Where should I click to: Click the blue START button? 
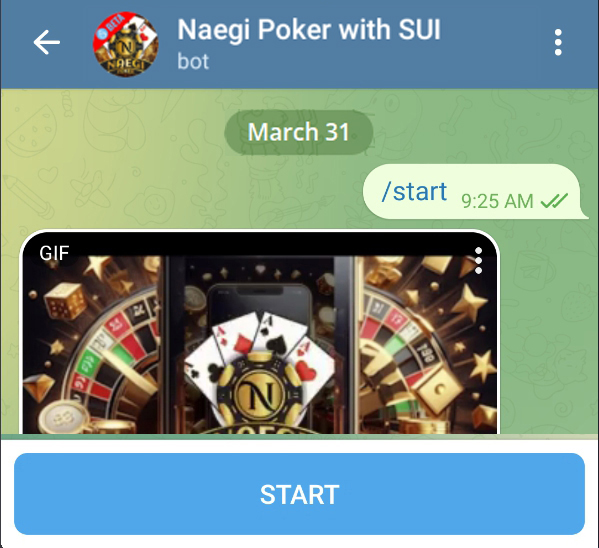click(x=300, y=494)
